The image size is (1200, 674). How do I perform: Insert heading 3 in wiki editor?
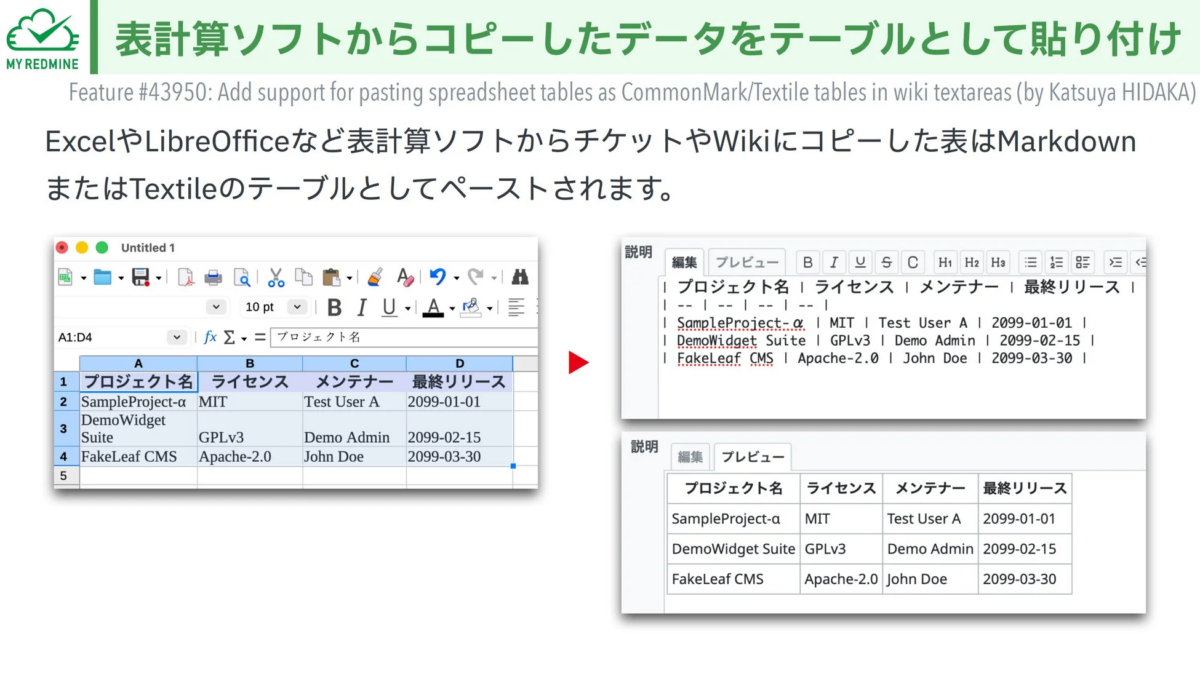(x=997, y=262)
